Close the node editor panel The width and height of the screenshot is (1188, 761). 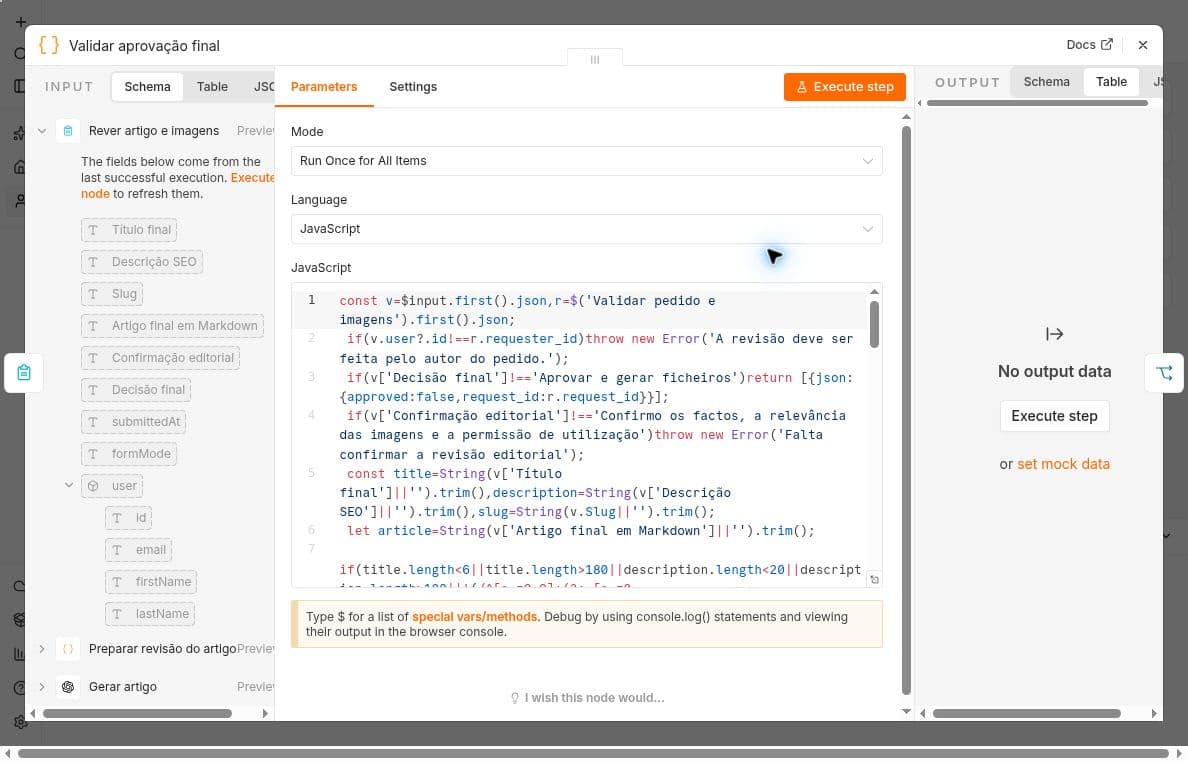tap(1143, 45)
